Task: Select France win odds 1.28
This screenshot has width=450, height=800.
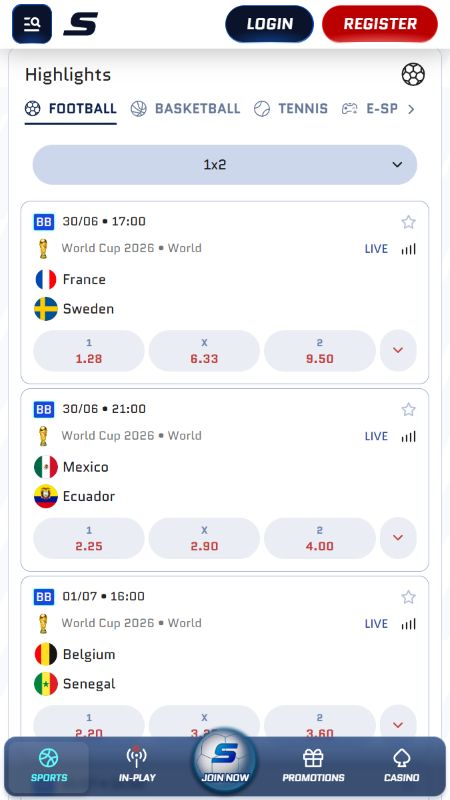Action: pyautogui.click(x=89, y=351)
